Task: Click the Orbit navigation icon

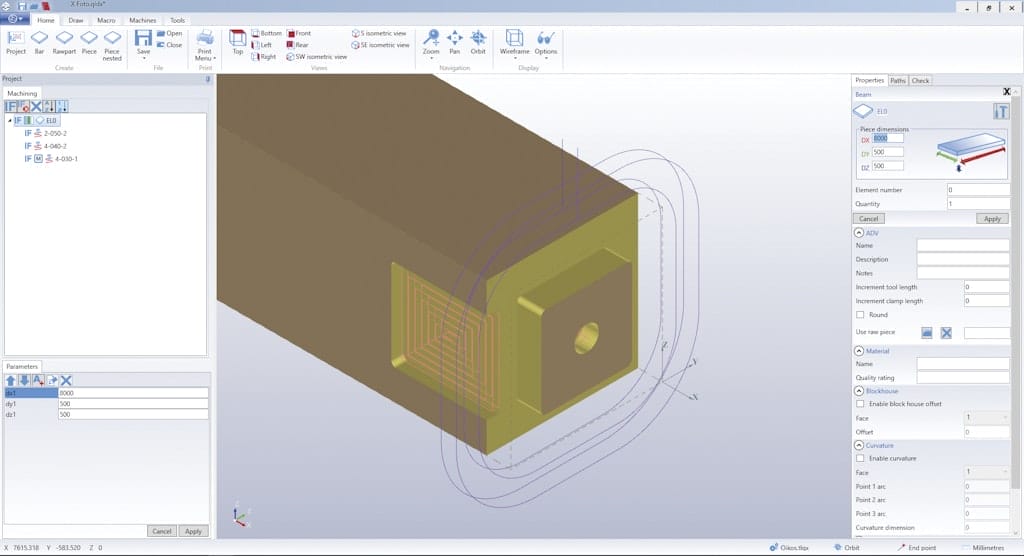Action: click(x=478, y=40)
